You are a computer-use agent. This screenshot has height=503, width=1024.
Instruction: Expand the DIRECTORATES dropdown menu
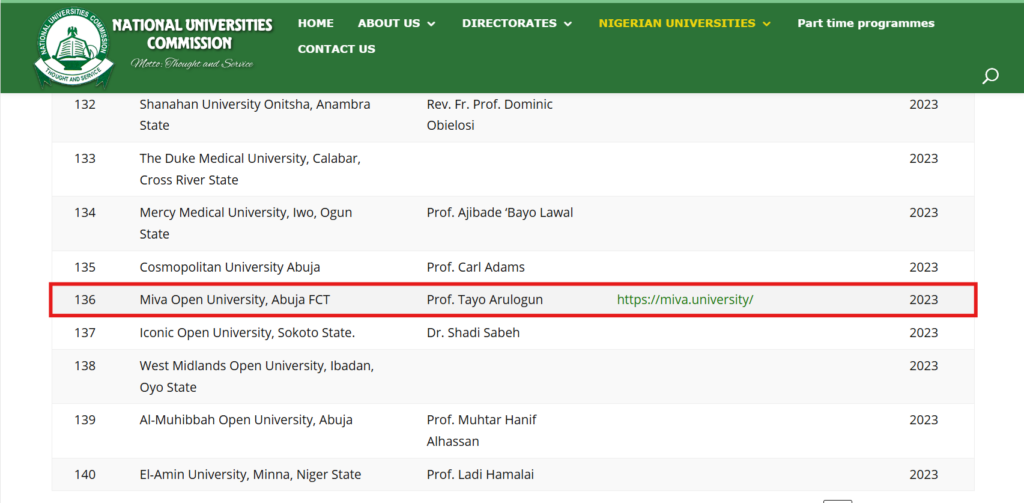point(517,23)
